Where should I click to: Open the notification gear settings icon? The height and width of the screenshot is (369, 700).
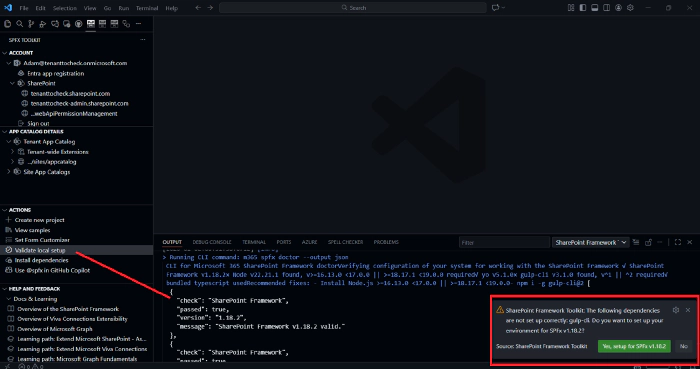pyautogui.click(x=676, y=310)
